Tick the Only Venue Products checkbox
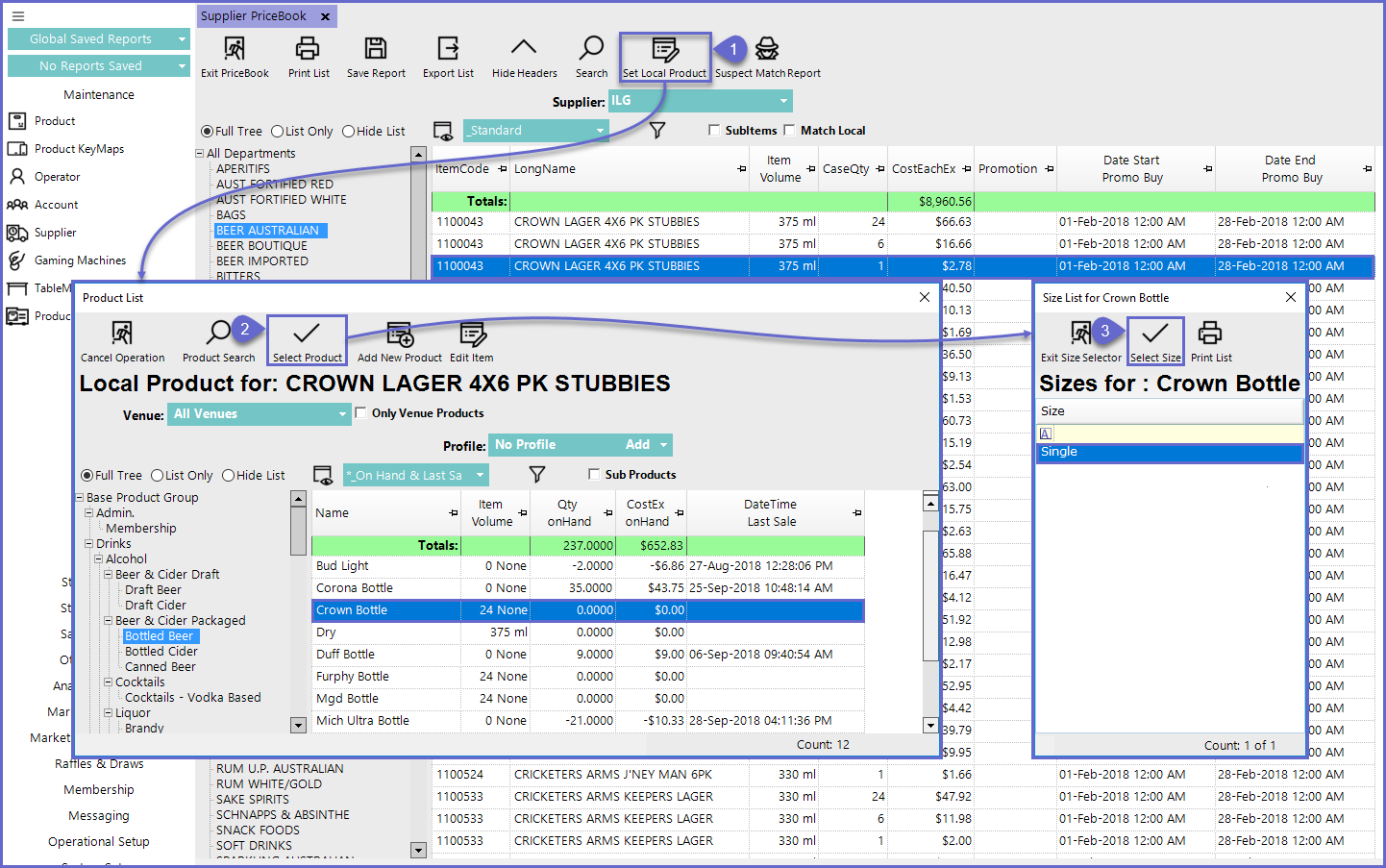This screenshot has height=868, width=1386. click(x=361, y=413)
